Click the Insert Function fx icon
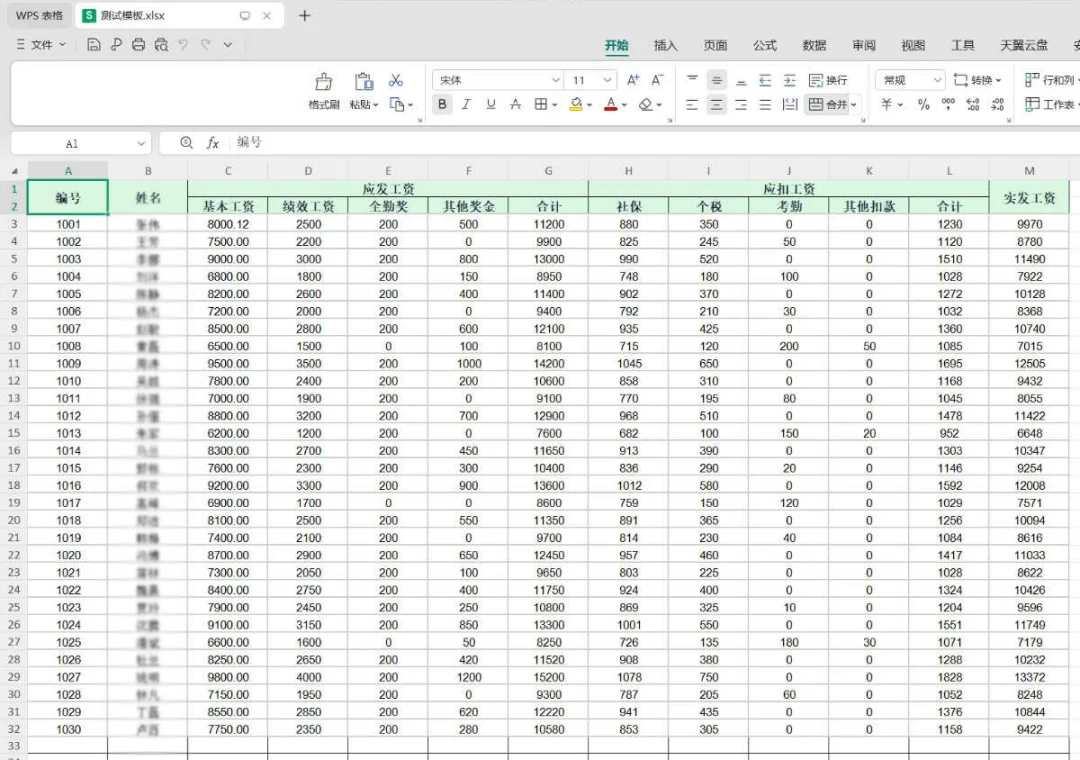Screen dimensions: 1080x760 212,143
